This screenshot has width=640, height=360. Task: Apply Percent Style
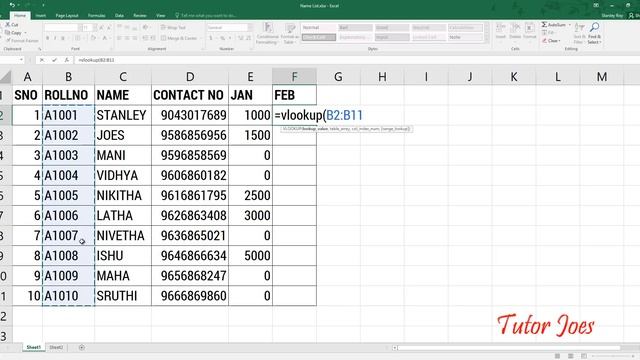point(223,38)
